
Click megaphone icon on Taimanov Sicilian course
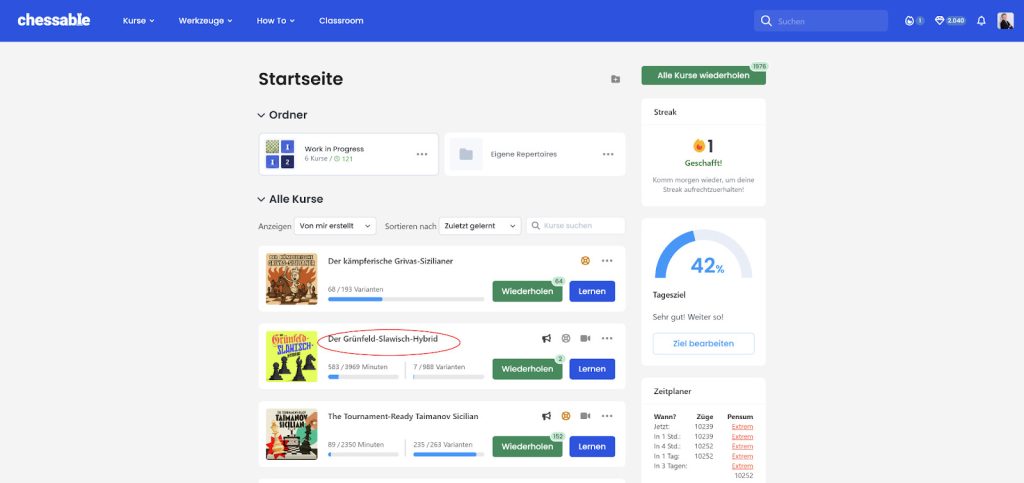coord(546,415)
